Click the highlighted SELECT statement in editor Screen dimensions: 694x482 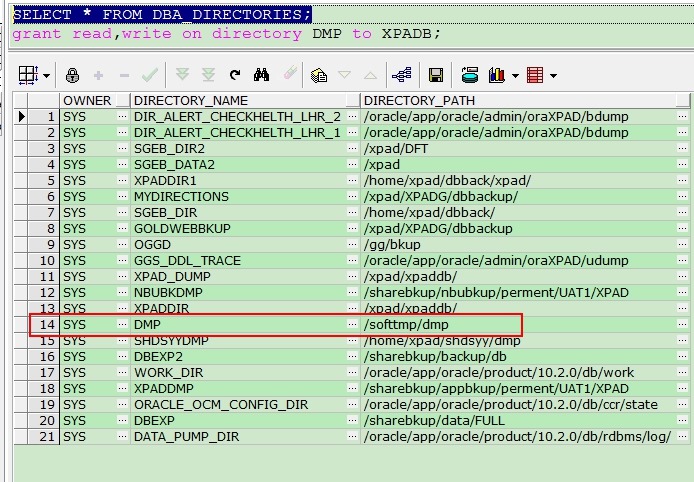click(x=162, y=15)
